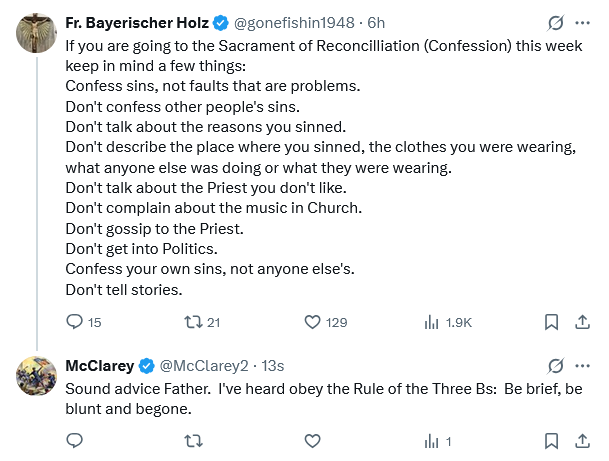The image size is (609, 461).
Task: Open more options menu on Fr. Bayerischer's post
Action: coord(583,22)
